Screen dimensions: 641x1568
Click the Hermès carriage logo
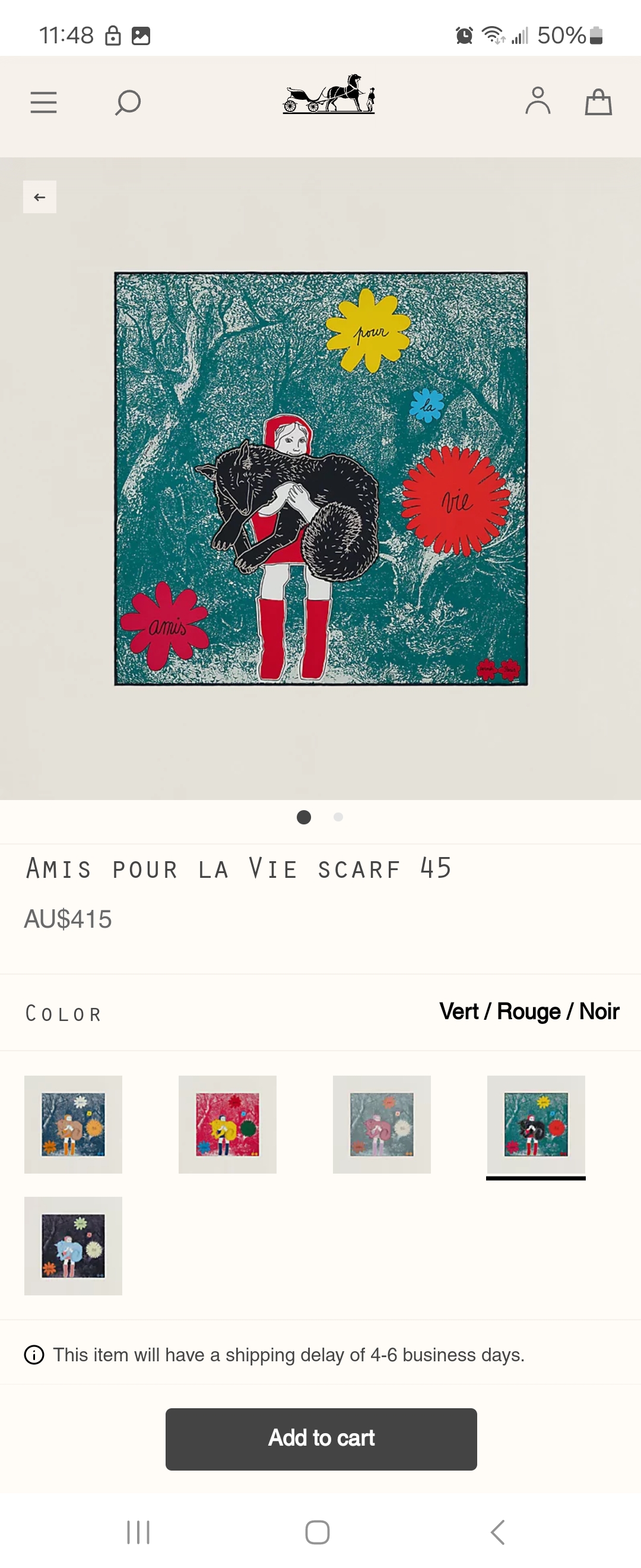[x=328, y=94]
